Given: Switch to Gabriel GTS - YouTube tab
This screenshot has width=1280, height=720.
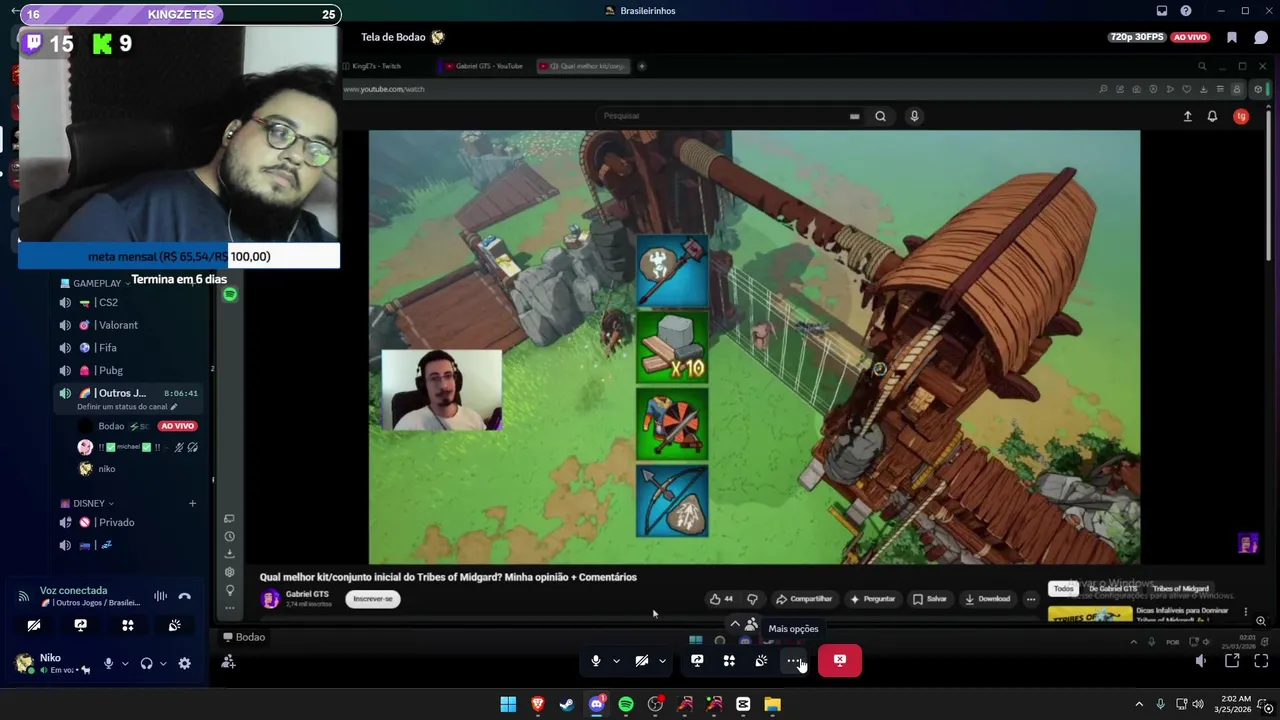Looking at the screenshot, I should point(484,66).
